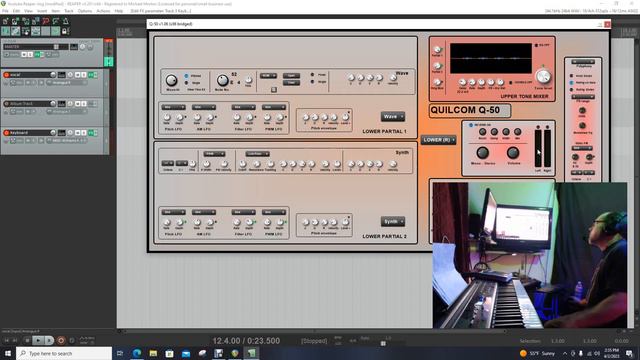Click the Type here to search box
The height and width of the screenshot is (360, 640).
point(64,353)
